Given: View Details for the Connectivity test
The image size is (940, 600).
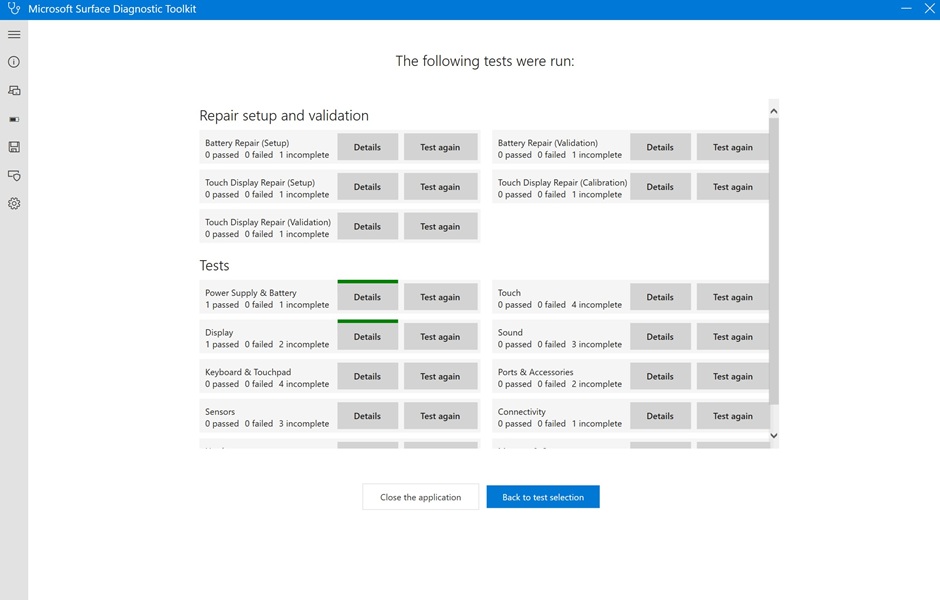Looking at the screenshot, I should point(660,415).
